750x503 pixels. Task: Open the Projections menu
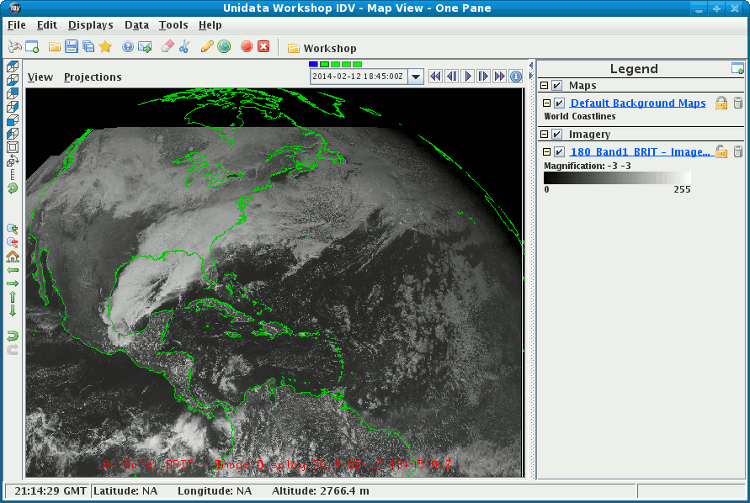pyautogui.click(x=93, y=77)
